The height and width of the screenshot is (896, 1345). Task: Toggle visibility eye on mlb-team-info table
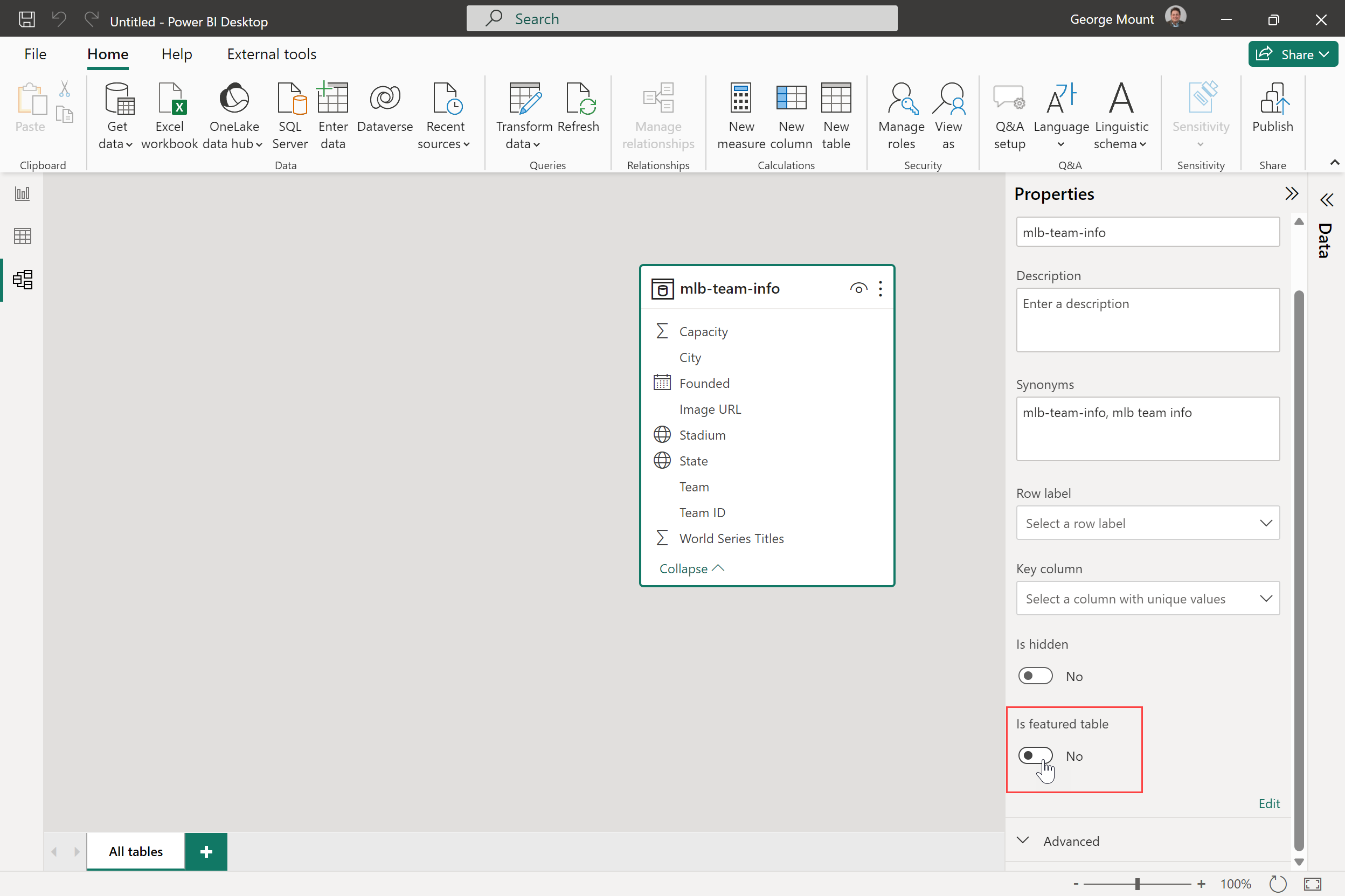click(x=858, y=289)
